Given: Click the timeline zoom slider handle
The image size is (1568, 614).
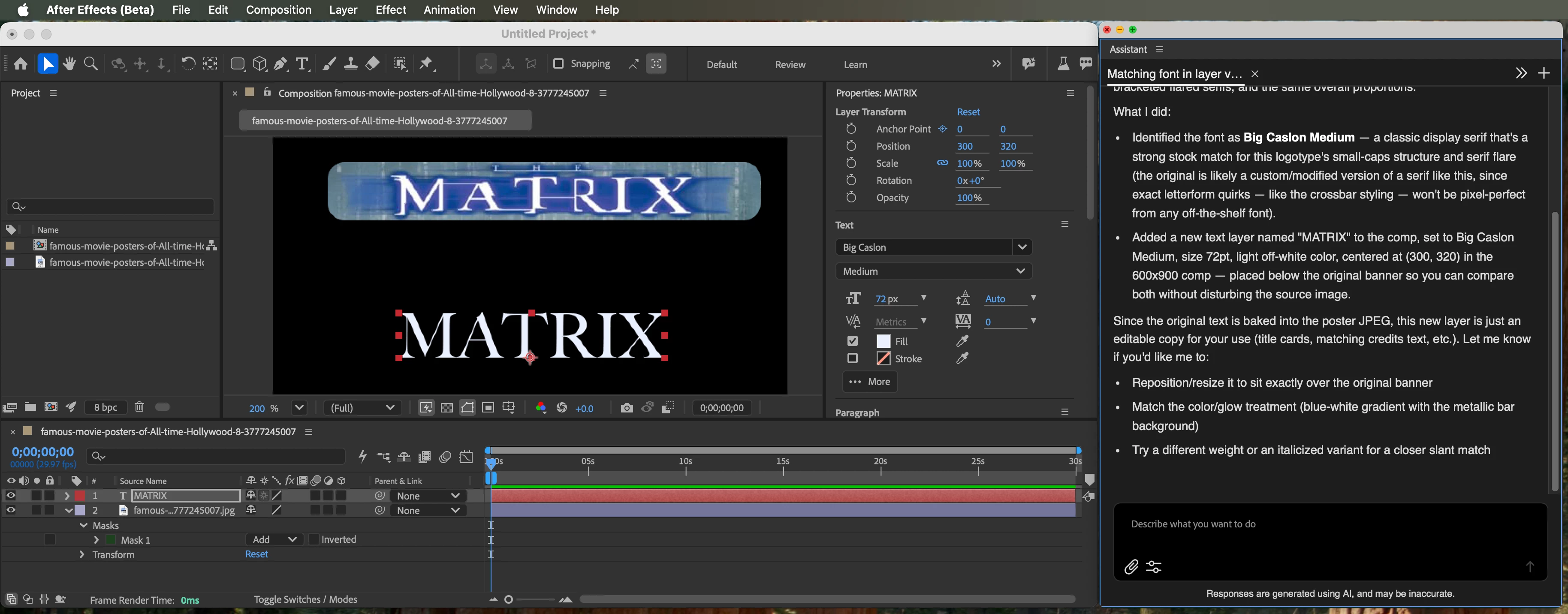Looking at the screenshot, I should [x=509, y=599].
